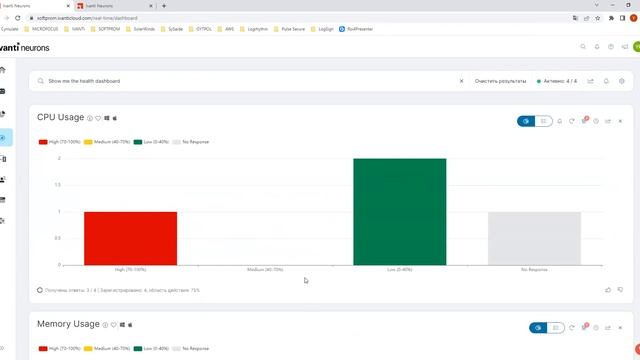
Task: Open help icon in Ivanti header
Action: [x=611, y=47]
